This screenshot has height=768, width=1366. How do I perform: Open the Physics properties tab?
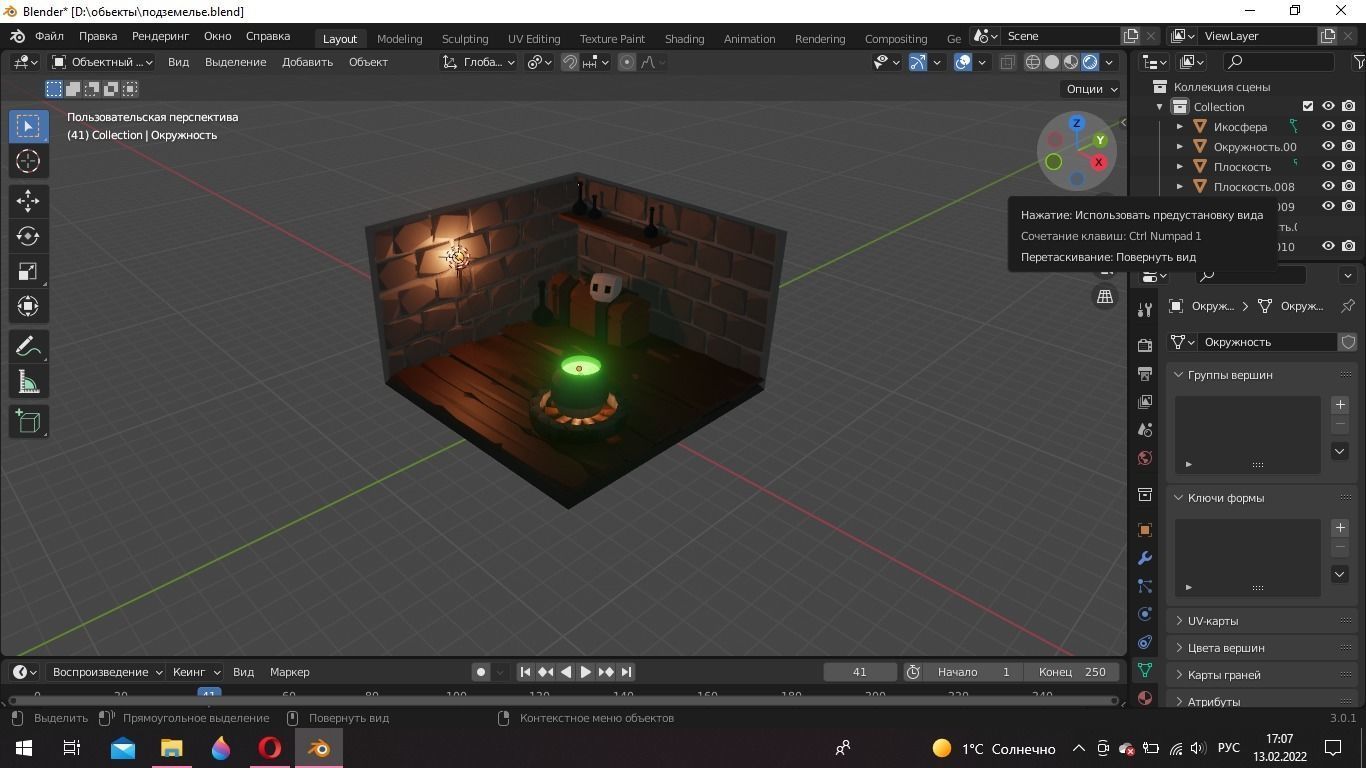click(x=1145, y=614)
